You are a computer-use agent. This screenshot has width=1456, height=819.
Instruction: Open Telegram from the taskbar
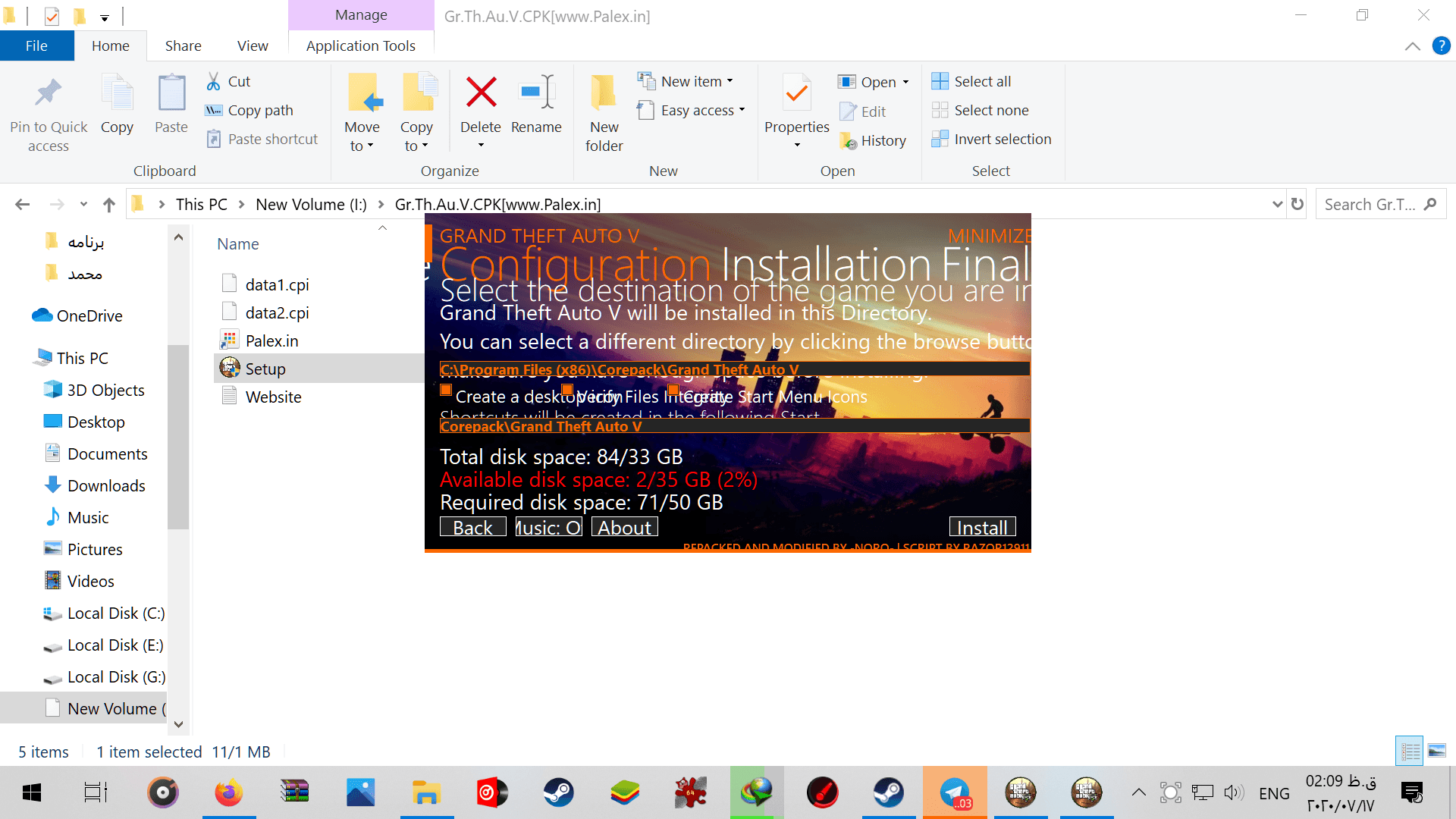(x=955, y=793)
